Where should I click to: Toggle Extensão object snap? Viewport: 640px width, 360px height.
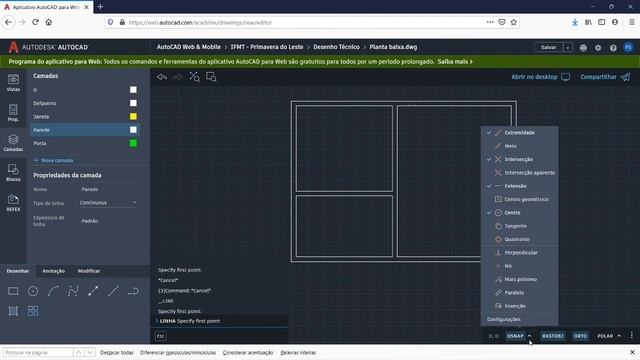tap(519, 186)
